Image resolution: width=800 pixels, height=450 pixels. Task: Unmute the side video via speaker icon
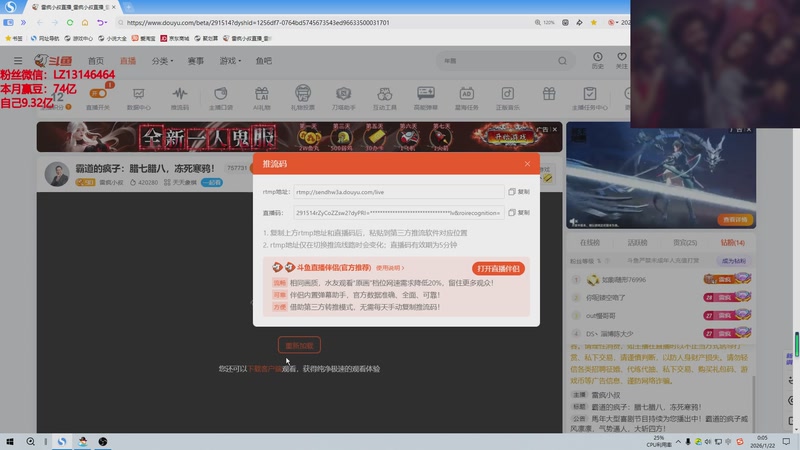coord(574,221)
